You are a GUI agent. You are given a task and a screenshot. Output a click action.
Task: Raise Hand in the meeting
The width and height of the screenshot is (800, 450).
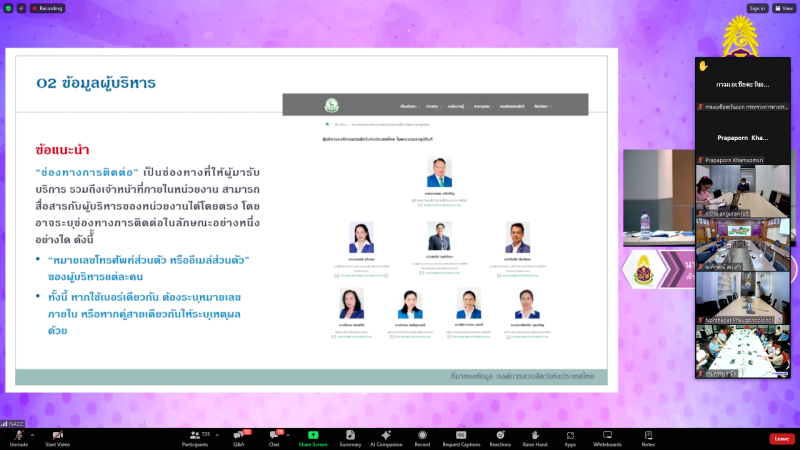535,437
